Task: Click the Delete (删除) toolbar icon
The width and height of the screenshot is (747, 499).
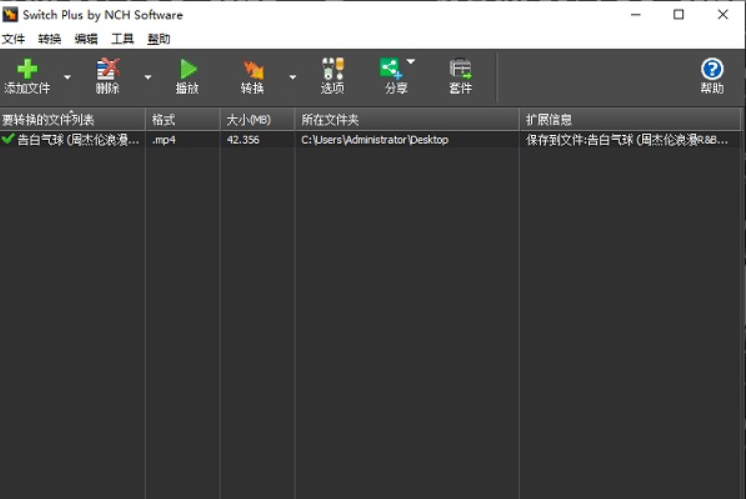Action: coord(108,70)
